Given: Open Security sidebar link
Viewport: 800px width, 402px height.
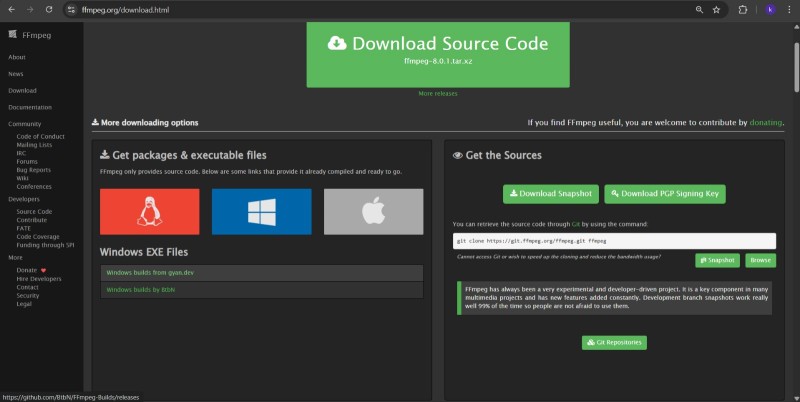Looking at the screenshot, I should tap(28, 295).
